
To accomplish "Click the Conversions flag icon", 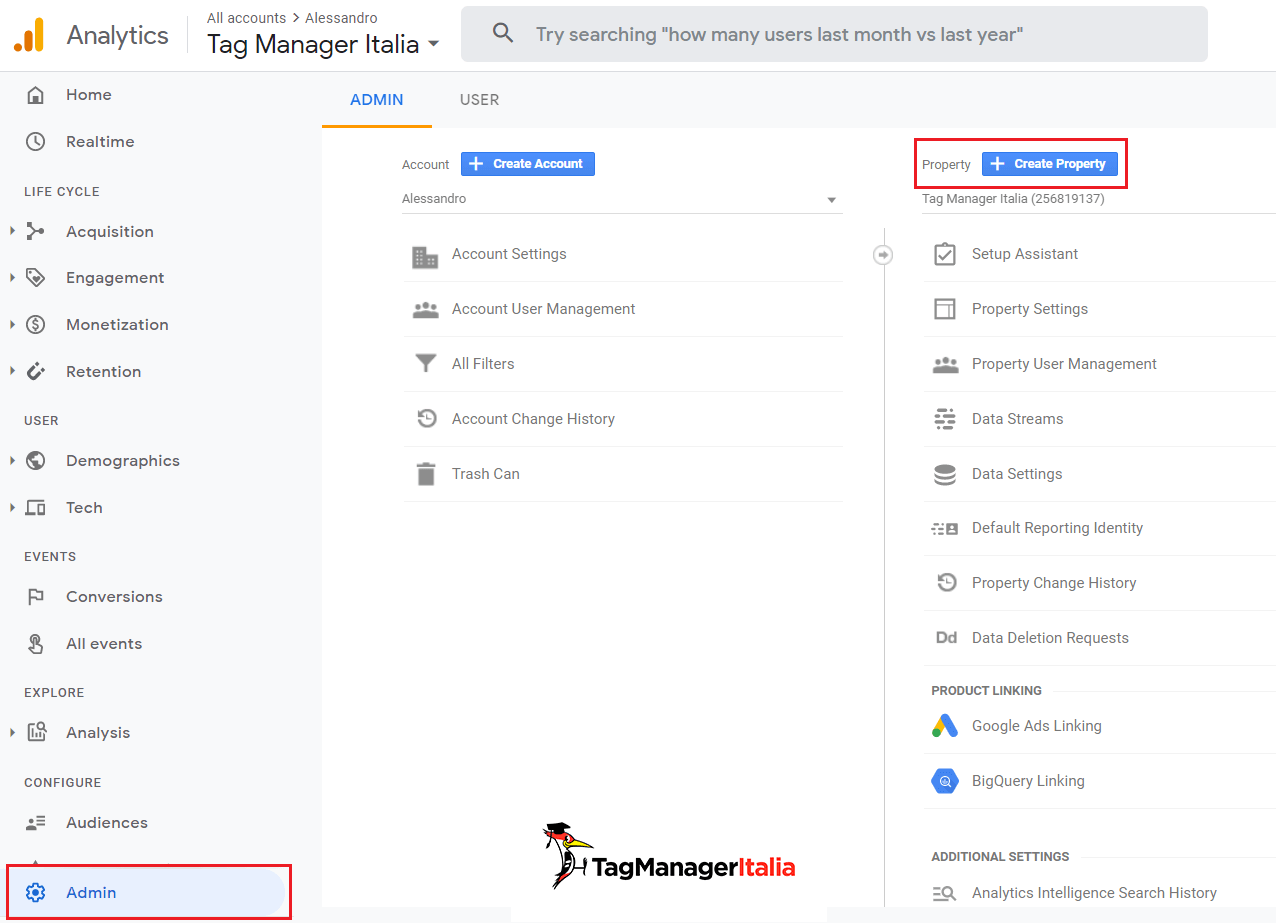I will [x=35, y=597].
